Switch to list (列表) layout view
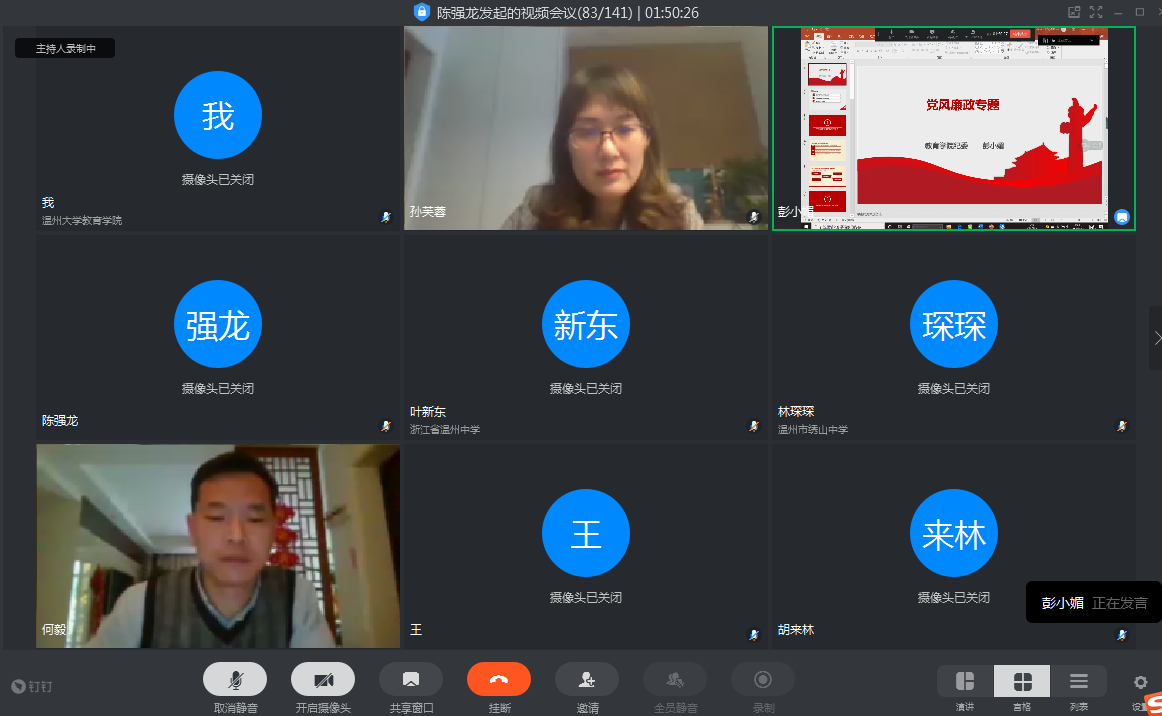The image size is (1162, 716). (x=1079, y=682)
